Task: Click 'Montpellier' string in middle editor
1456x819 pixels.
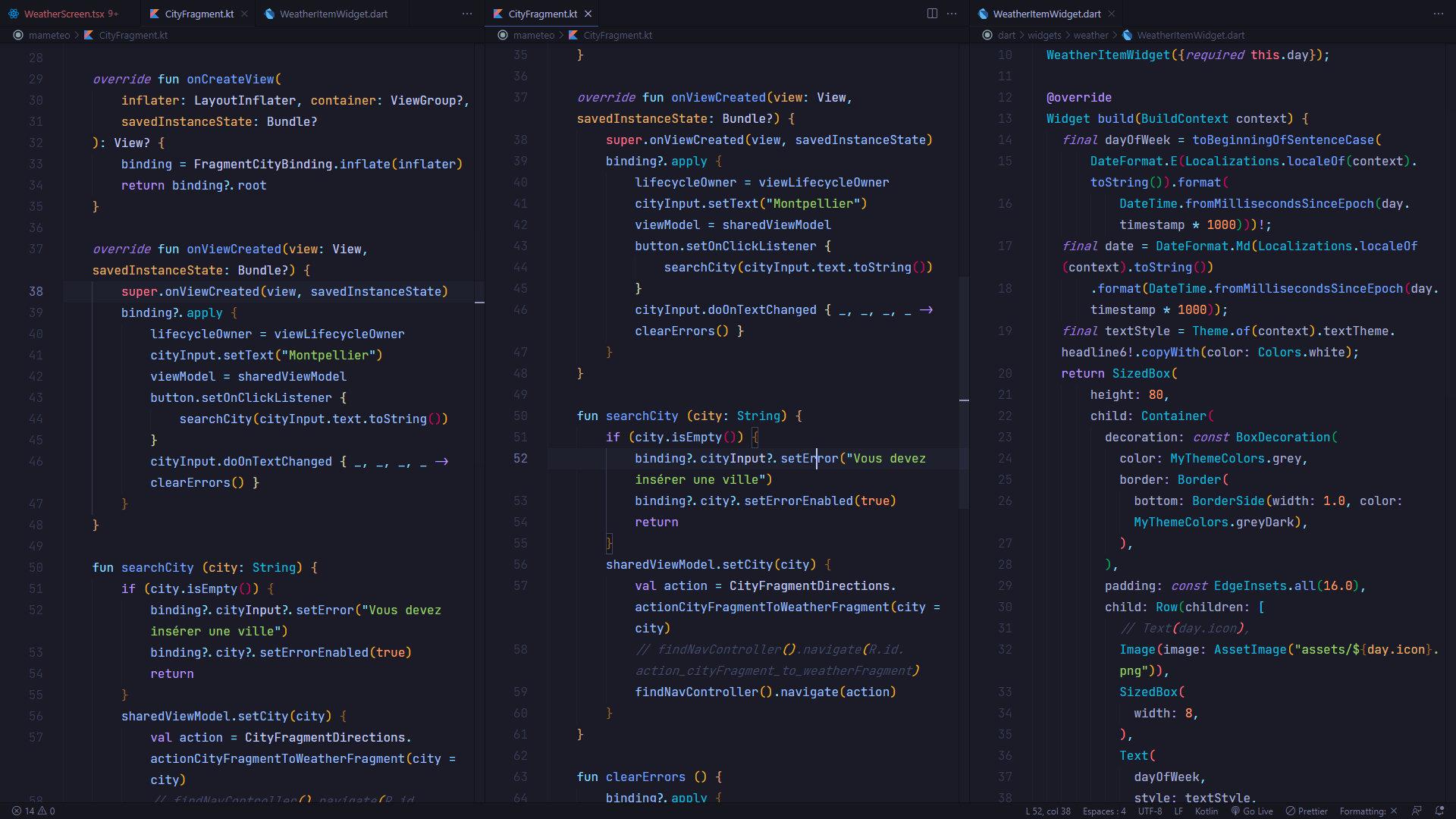Action: point(813,203)
